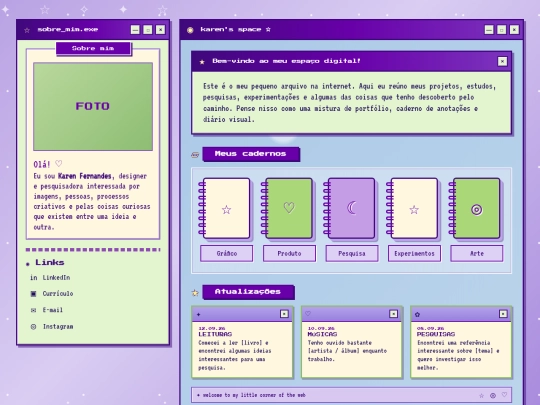The image size is (540, 405).
Task: Maximize the karen's space window
Action: tap(501, 30)
